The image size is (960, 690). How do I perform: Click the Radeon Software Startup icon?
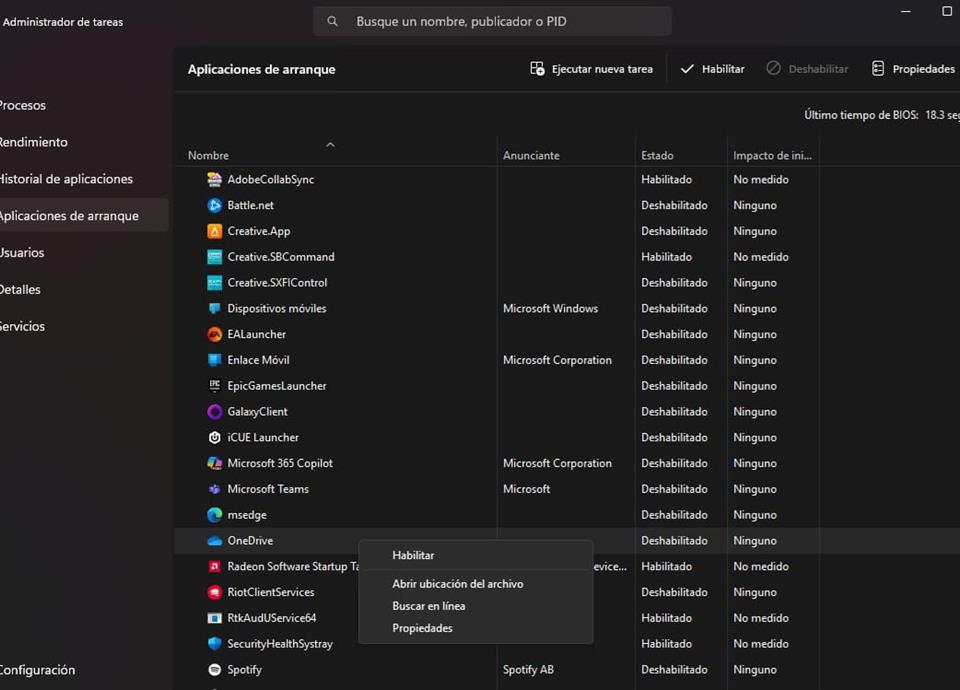[214, 567]
